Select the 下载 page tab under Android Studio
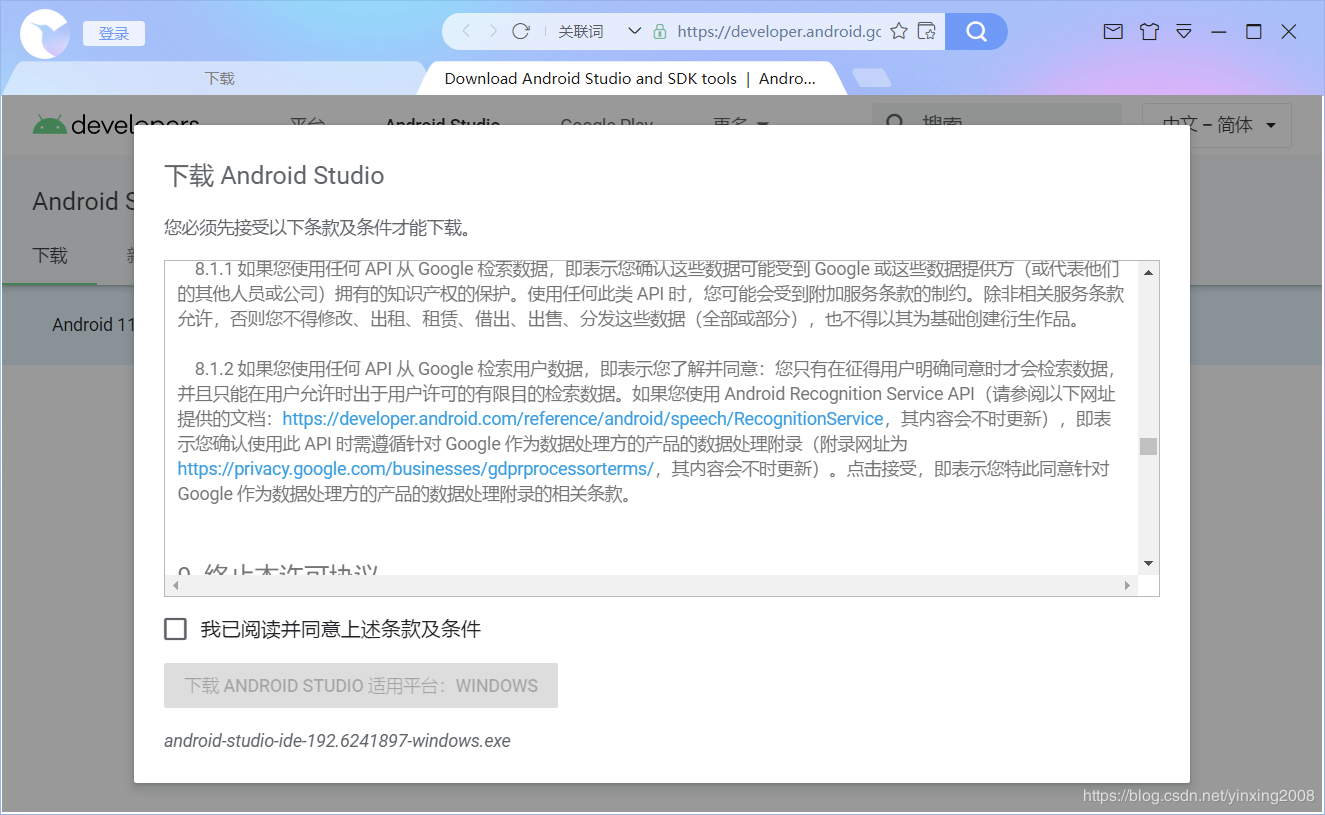The width and height of the screenshot is (1325, 815). click(50, 255)
